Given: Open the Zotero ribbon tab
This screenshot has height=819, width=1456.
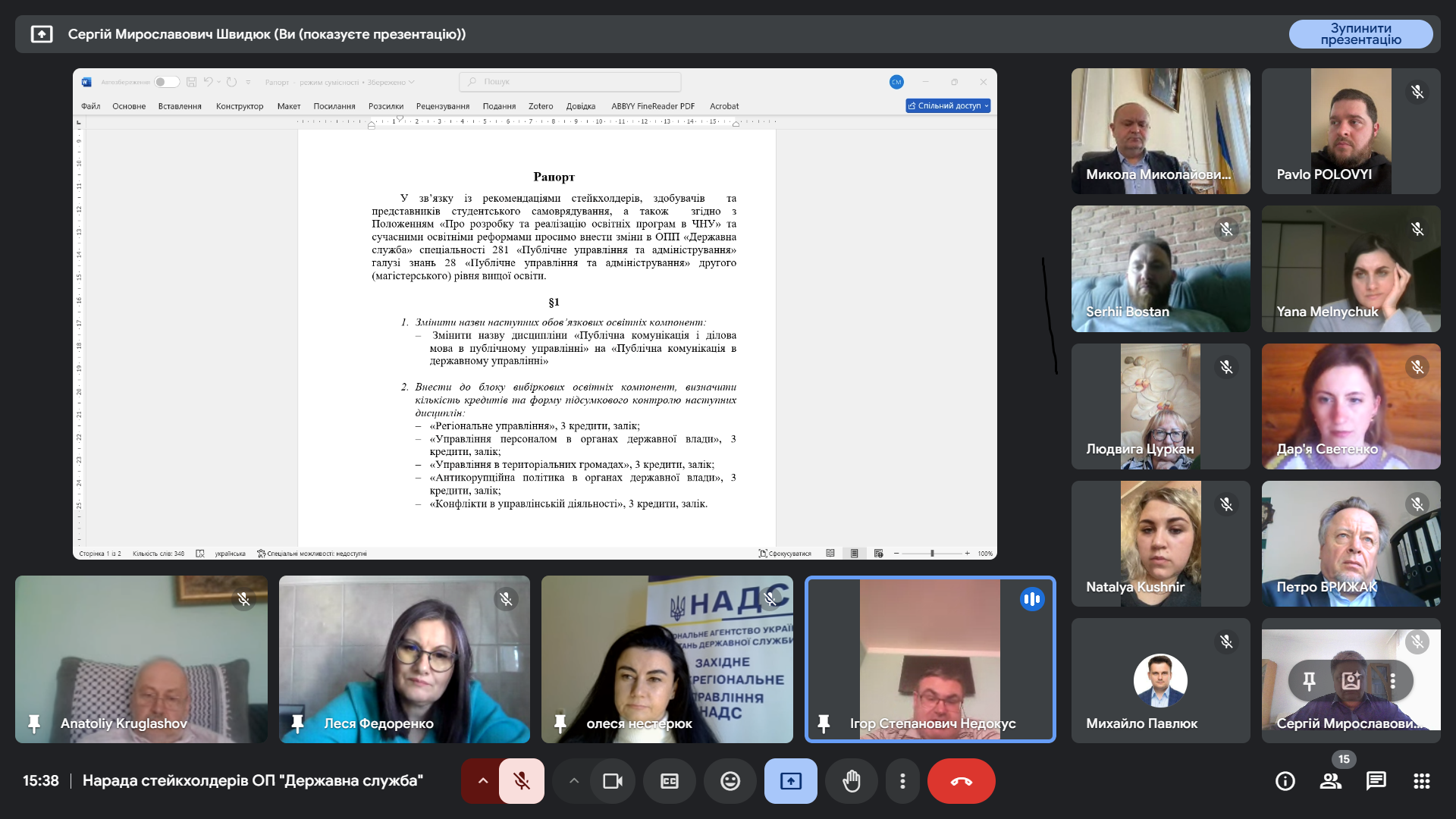Looking at the screenshot, I should coord(541,106).
